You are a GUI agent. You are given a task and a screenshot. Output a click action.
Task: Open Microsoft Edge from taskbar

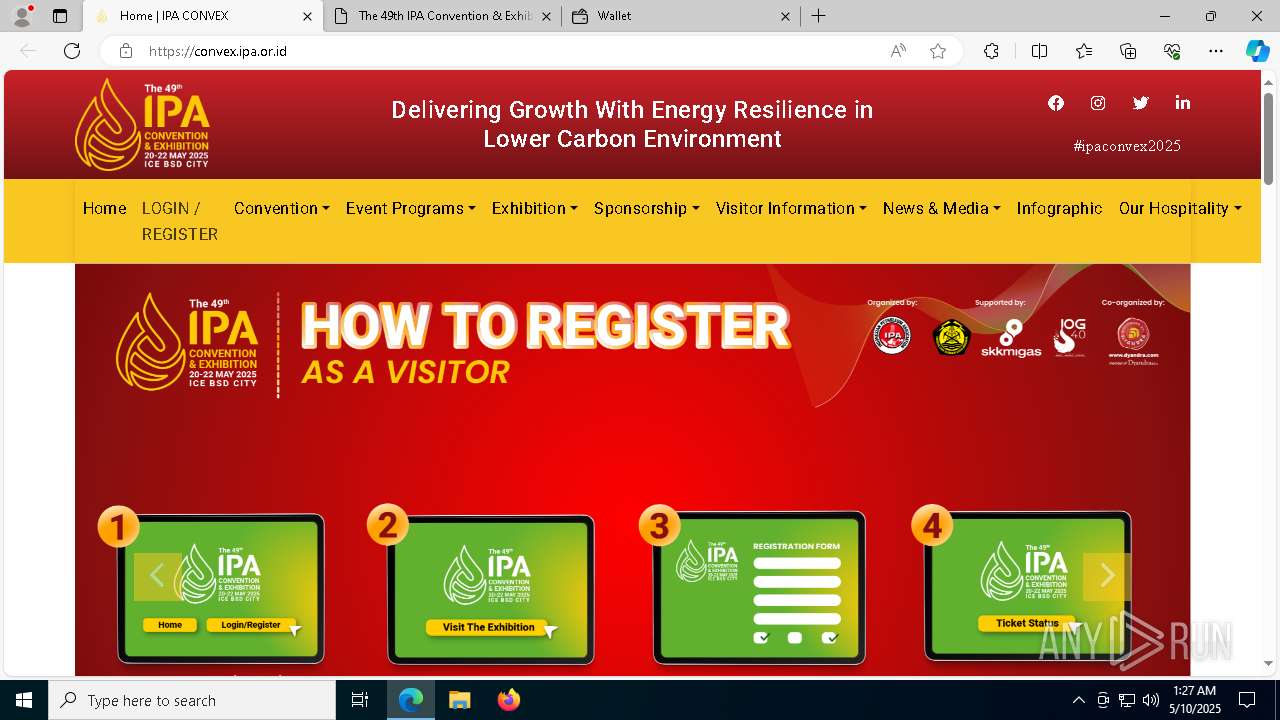pos(411,700)
